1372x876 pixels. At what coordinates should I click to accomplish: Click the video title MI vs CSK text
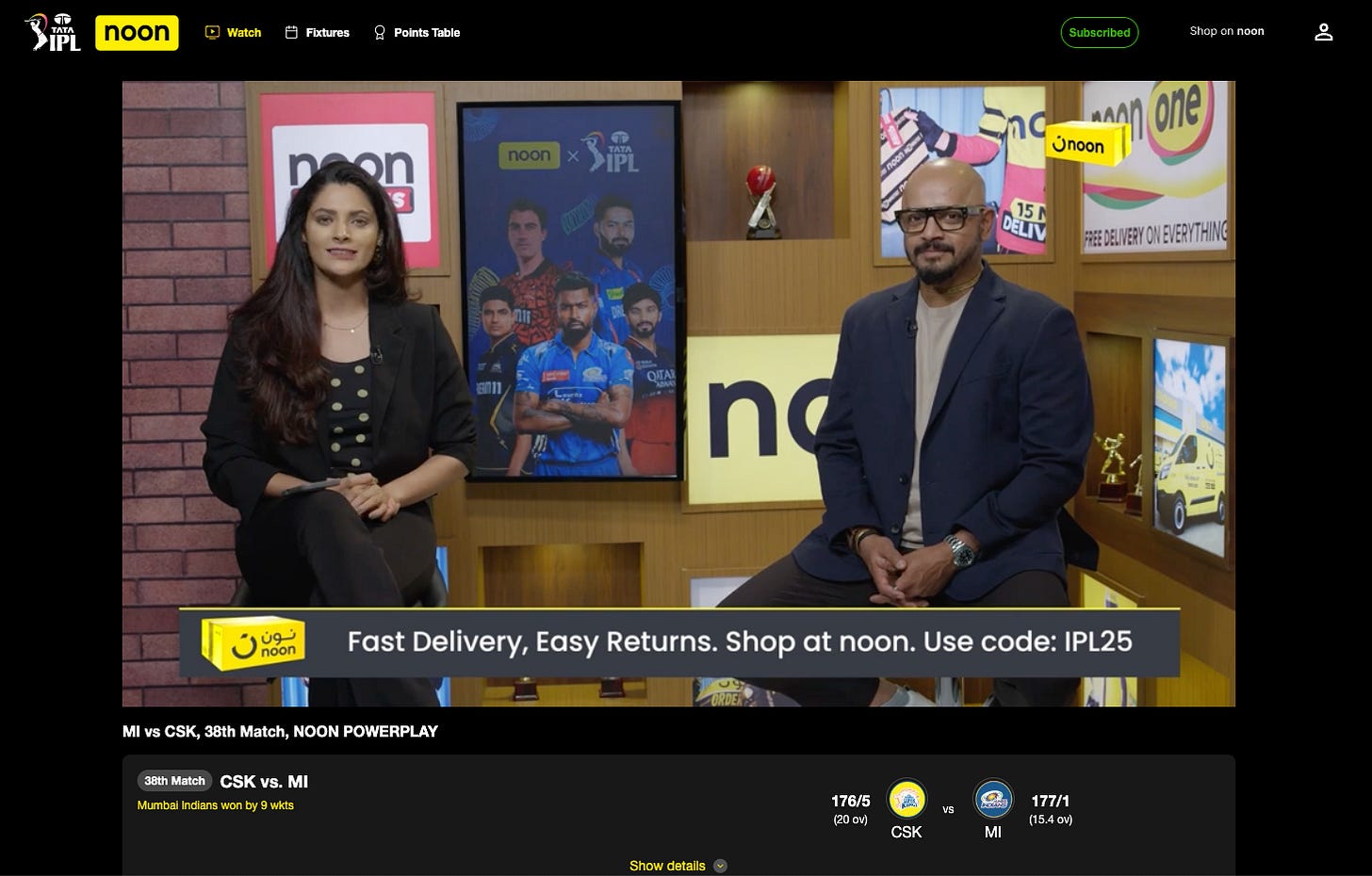tap(280, 731)
